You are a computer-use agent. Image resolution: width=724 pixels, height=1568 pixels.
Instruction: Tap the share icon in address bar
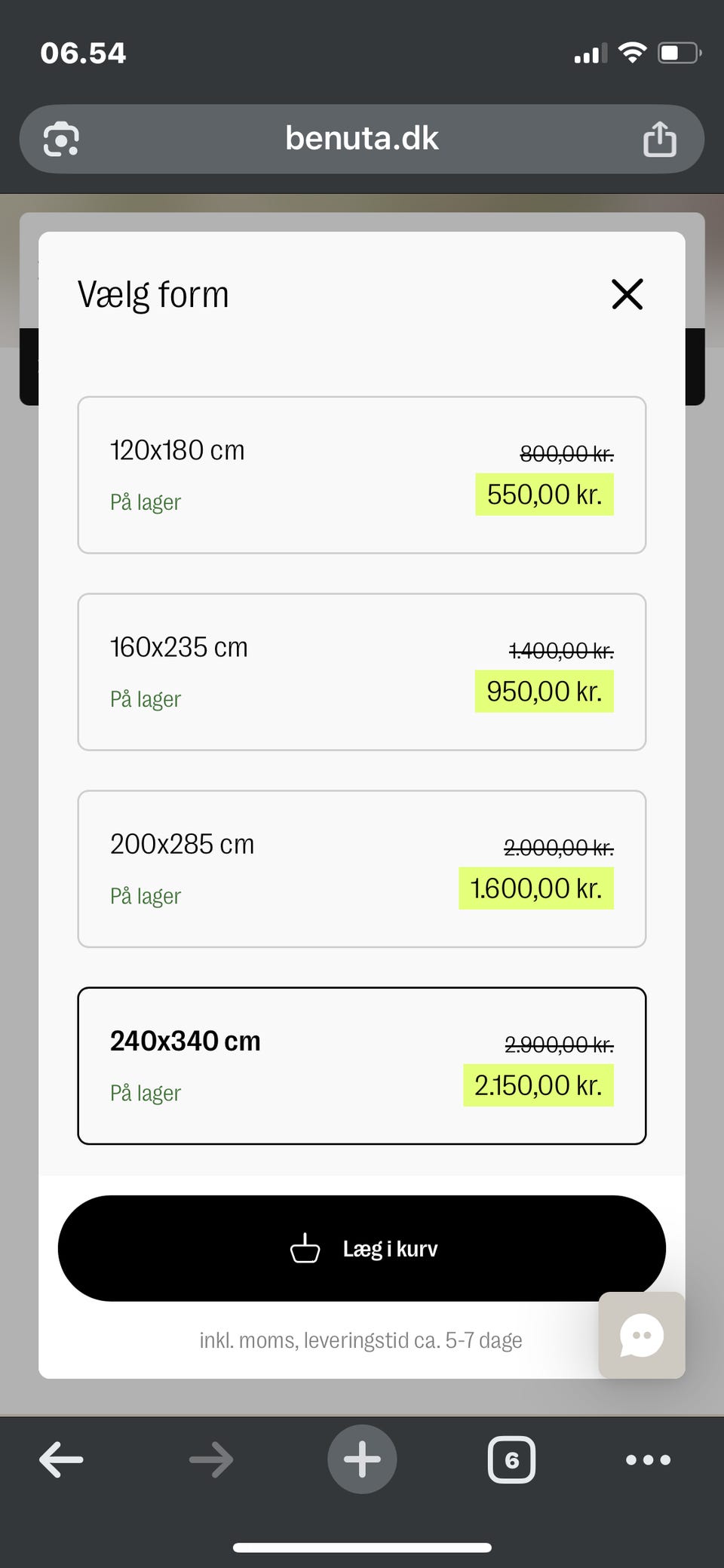pyautogui.click(x=659, y=140)
